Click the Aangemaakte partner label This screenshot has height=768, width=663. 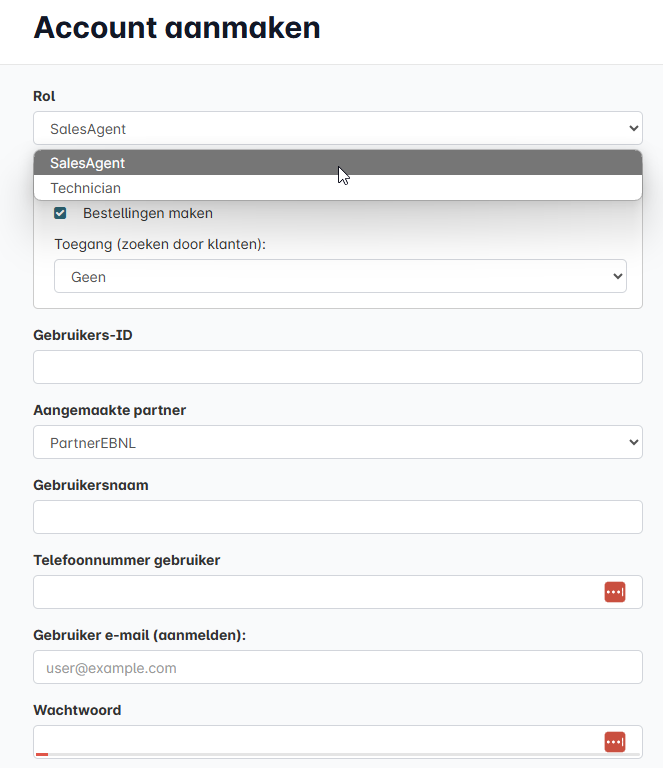[110, 410]
